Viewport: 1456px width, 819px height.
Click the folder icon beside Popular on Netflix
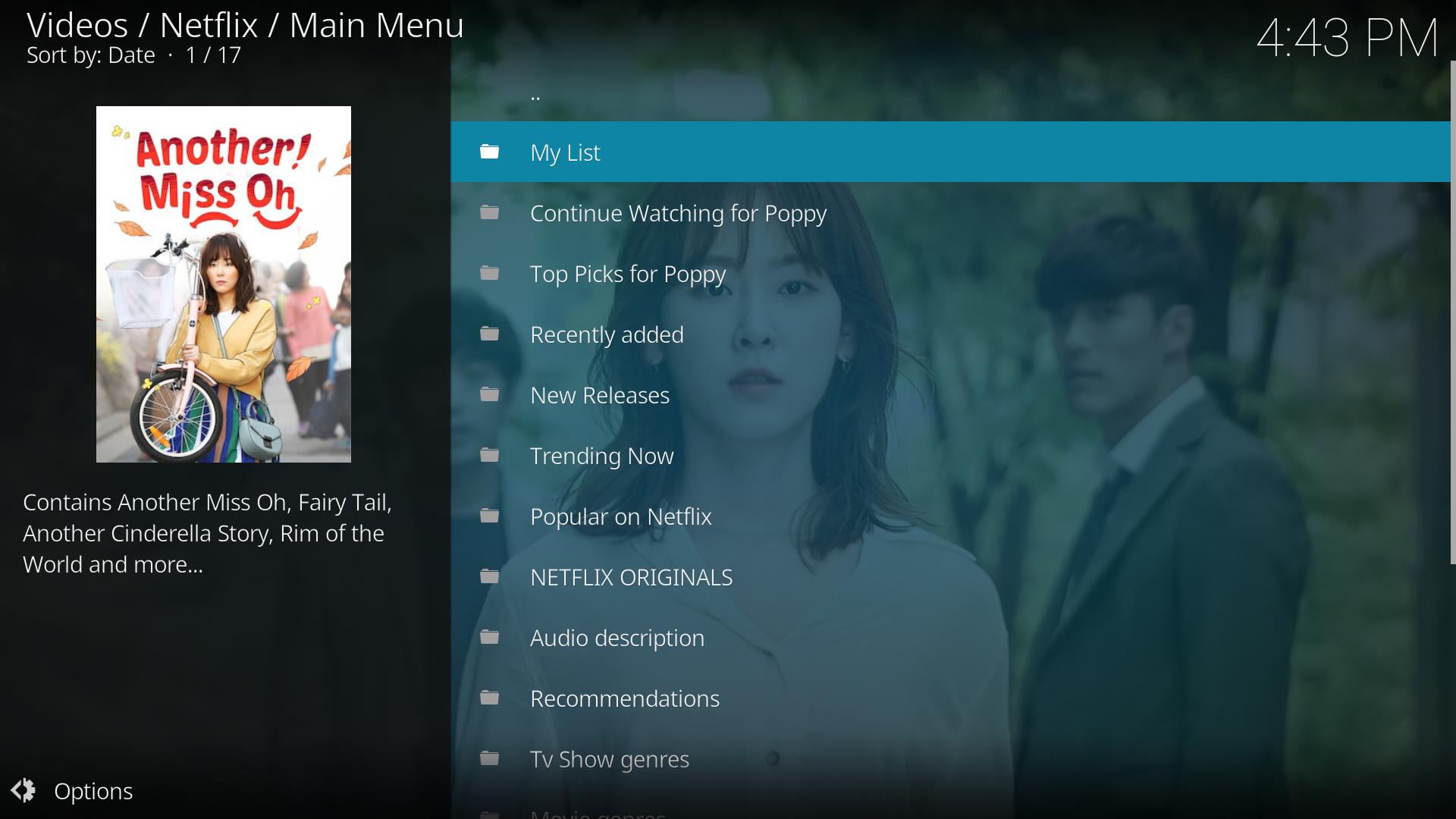coord(490,516)
